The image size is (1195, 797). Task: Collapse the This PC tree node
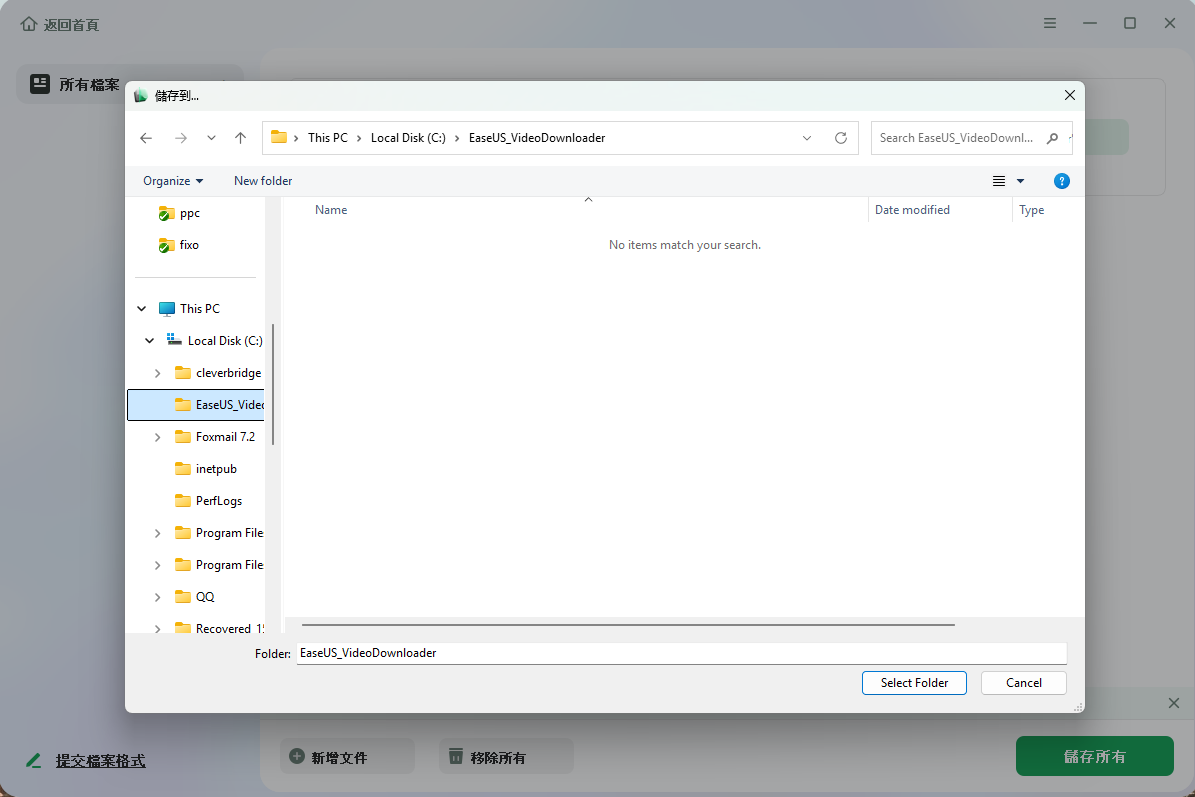tap(142, 309)
